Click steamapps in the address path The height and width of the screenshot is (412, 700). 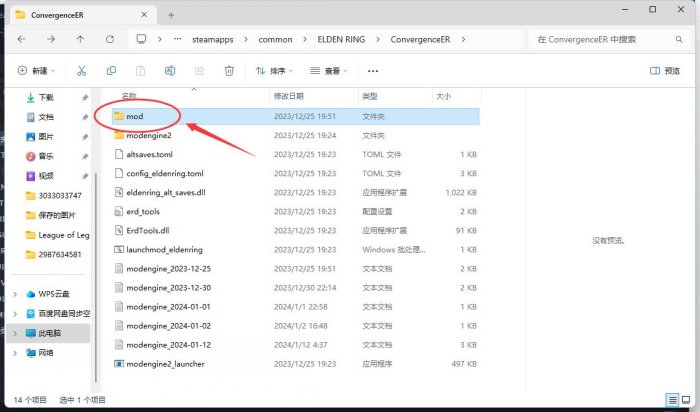212,39
